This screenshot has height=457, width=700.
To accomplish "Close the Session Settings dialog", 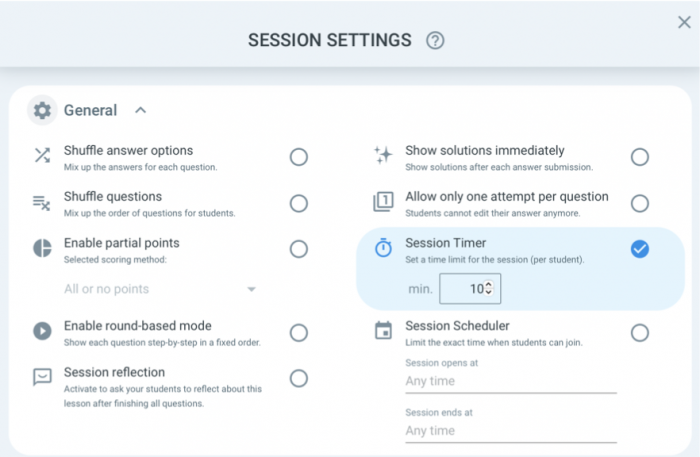I will coord(684,22).
